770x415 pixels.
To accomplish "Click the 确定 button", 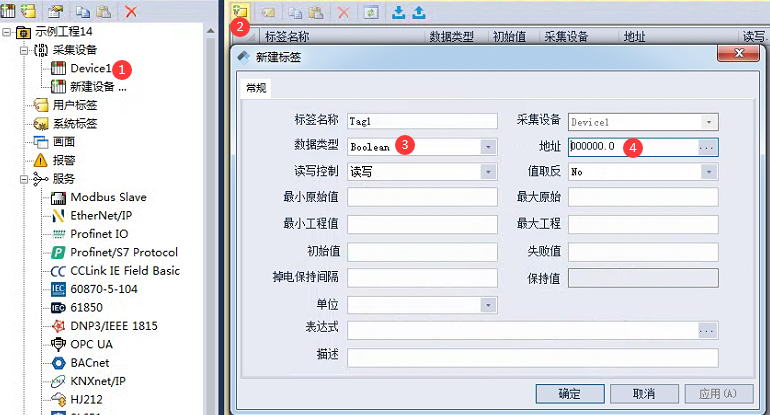I will point(570,394).
